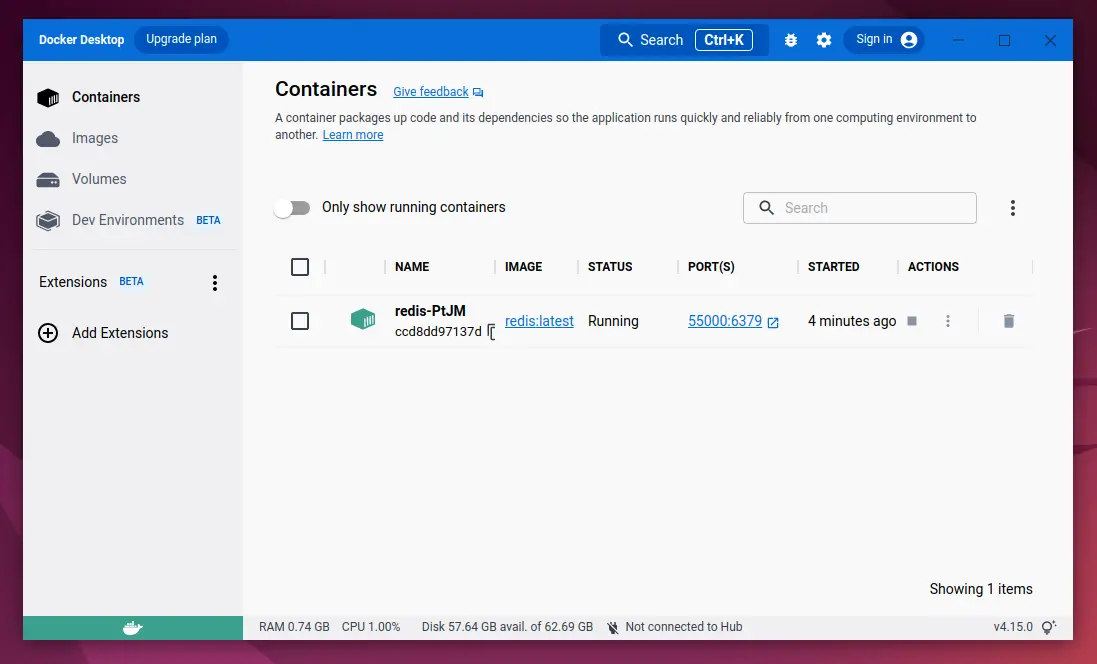Click the Not connected to Hub icon
Screen dimensions: 1097x664
click(x=613, y=628)
